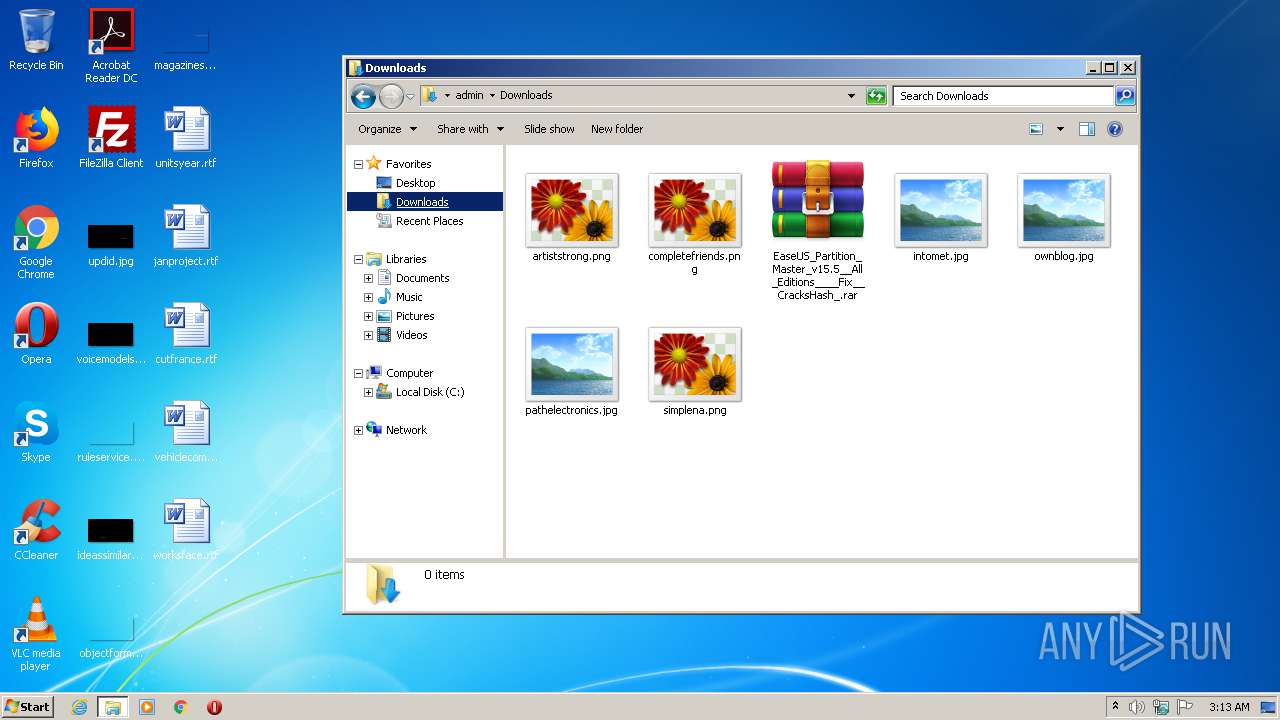1280x720 pixels.
Task: Click the Opera taskbar icon
Action: [x=214, y=707]
